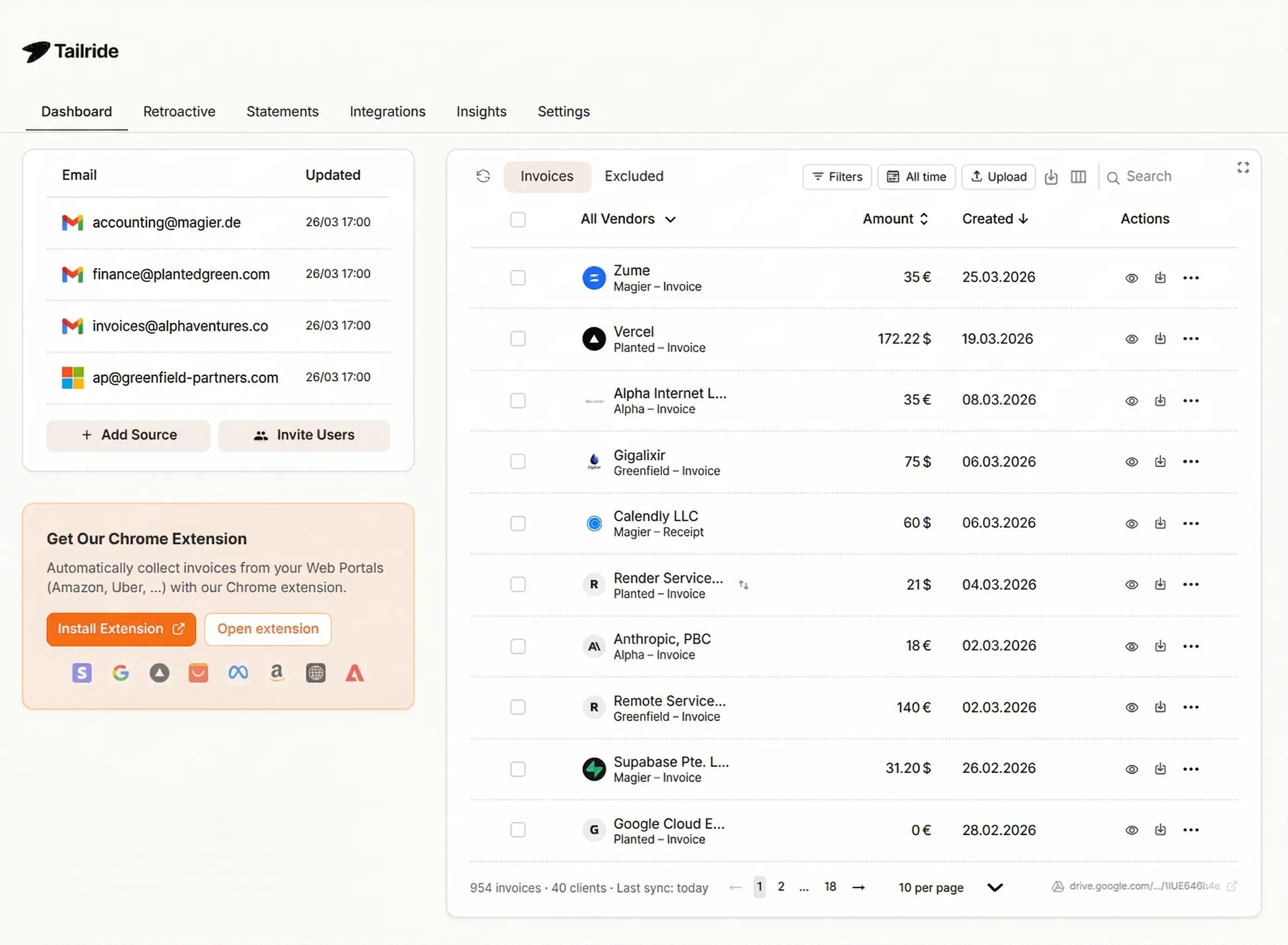Image resolution: width=1288 pixels, height=945 pixels.
Task: Open the Upload invoices dialog
Action: coord(998,177)
